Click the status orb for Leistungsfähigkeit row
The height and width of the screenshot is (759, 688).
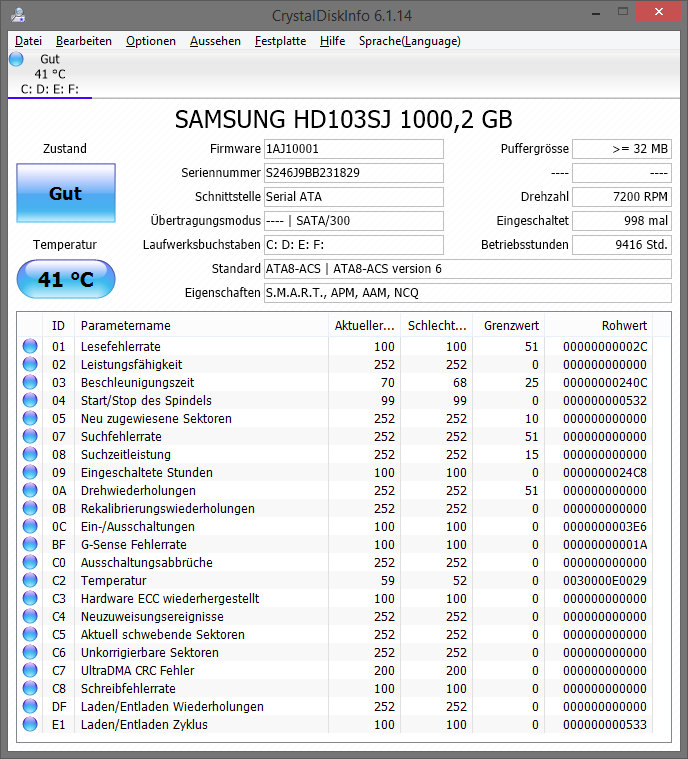pos(30,364)
